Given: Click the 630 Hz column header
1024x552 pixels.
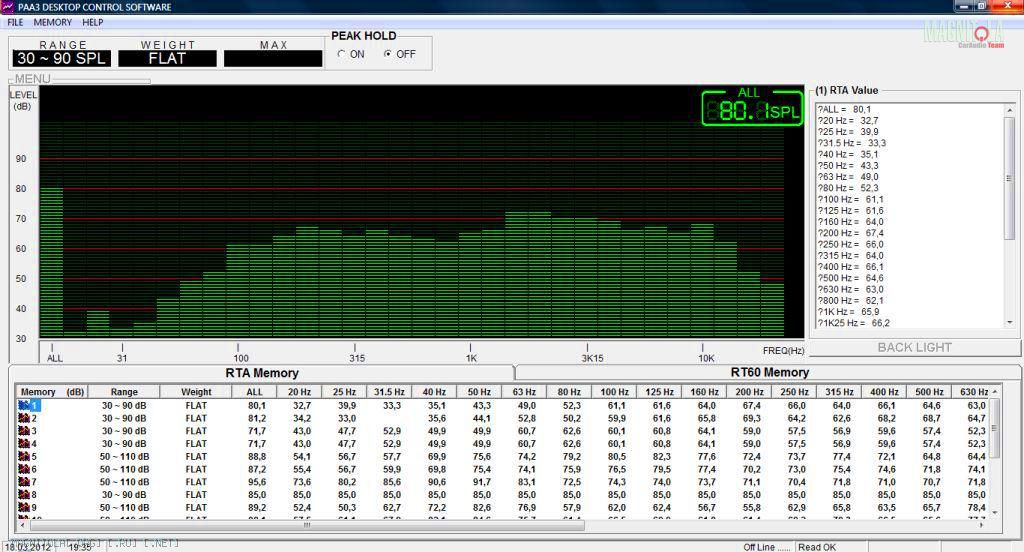Looking at the screenshot, I should tap(973, 392).
